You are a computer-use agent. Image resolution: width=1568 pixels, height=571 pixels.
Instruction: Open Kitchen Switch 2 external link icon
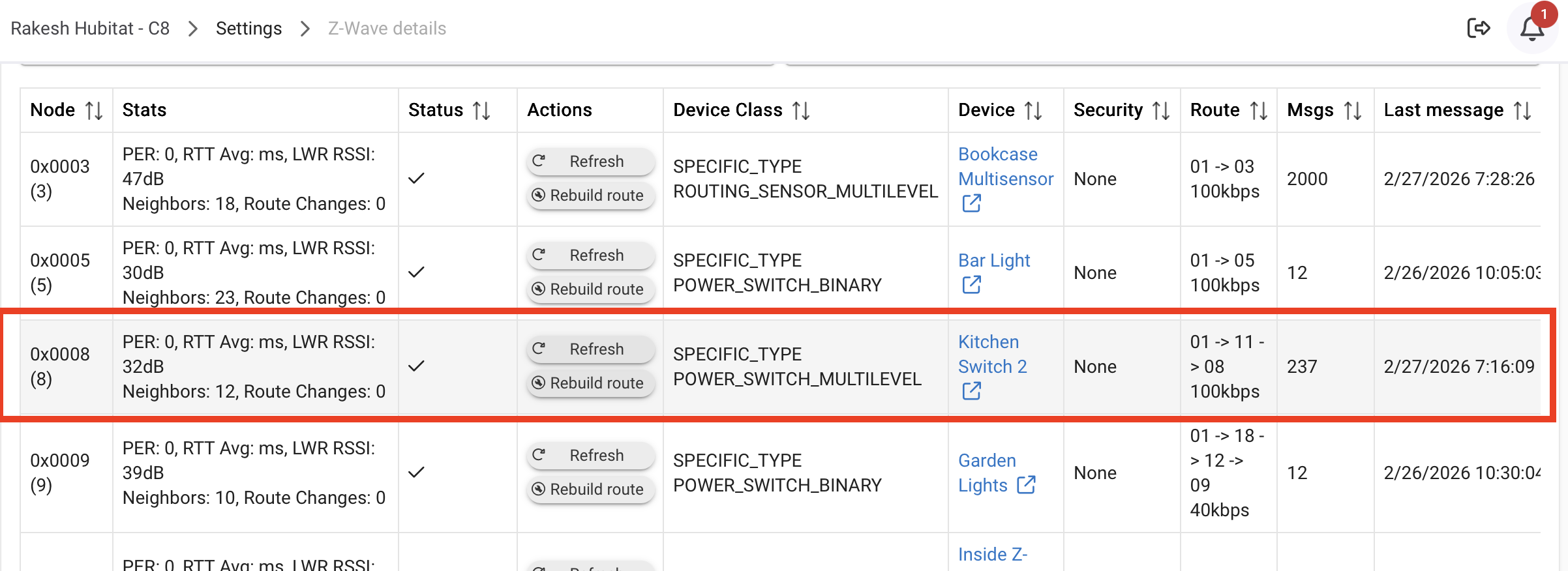[971, 391]
